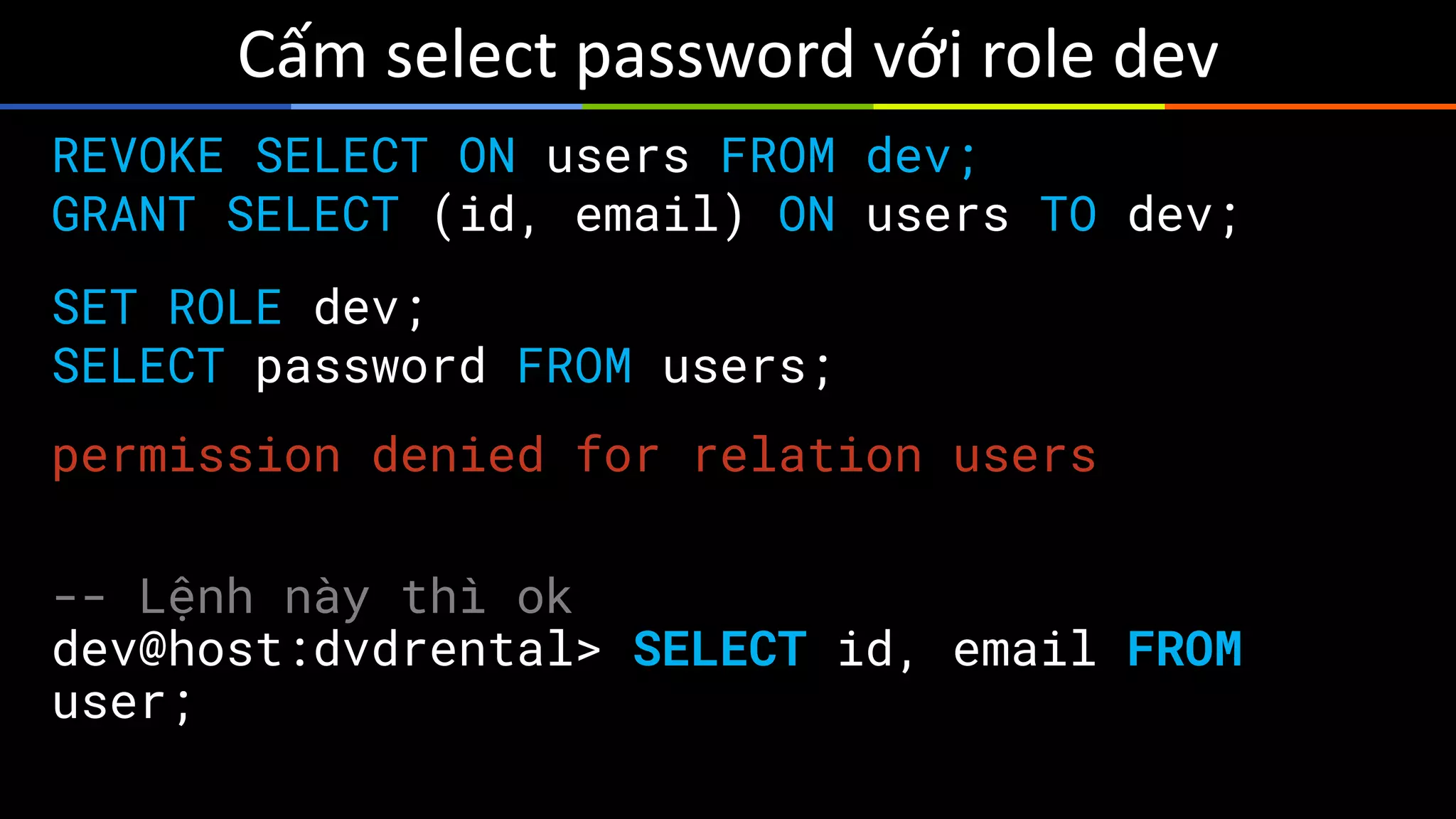This screenshot has height=819, width=1456.
Task: Click the 'TO' keyword in GRANT statement
Action: (1069, 215)
